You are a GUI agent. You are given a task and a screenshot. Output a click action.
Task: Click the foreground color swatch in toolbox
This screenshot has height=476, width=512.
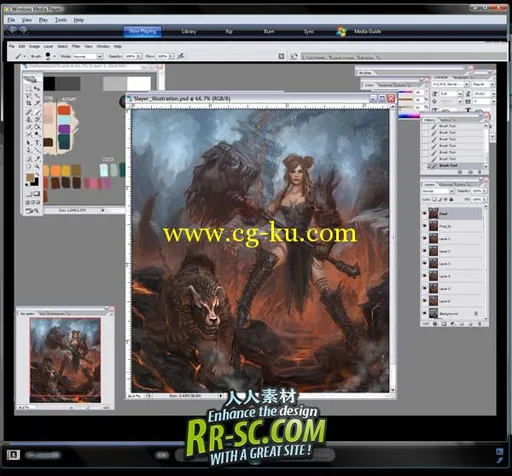[30, 177]
